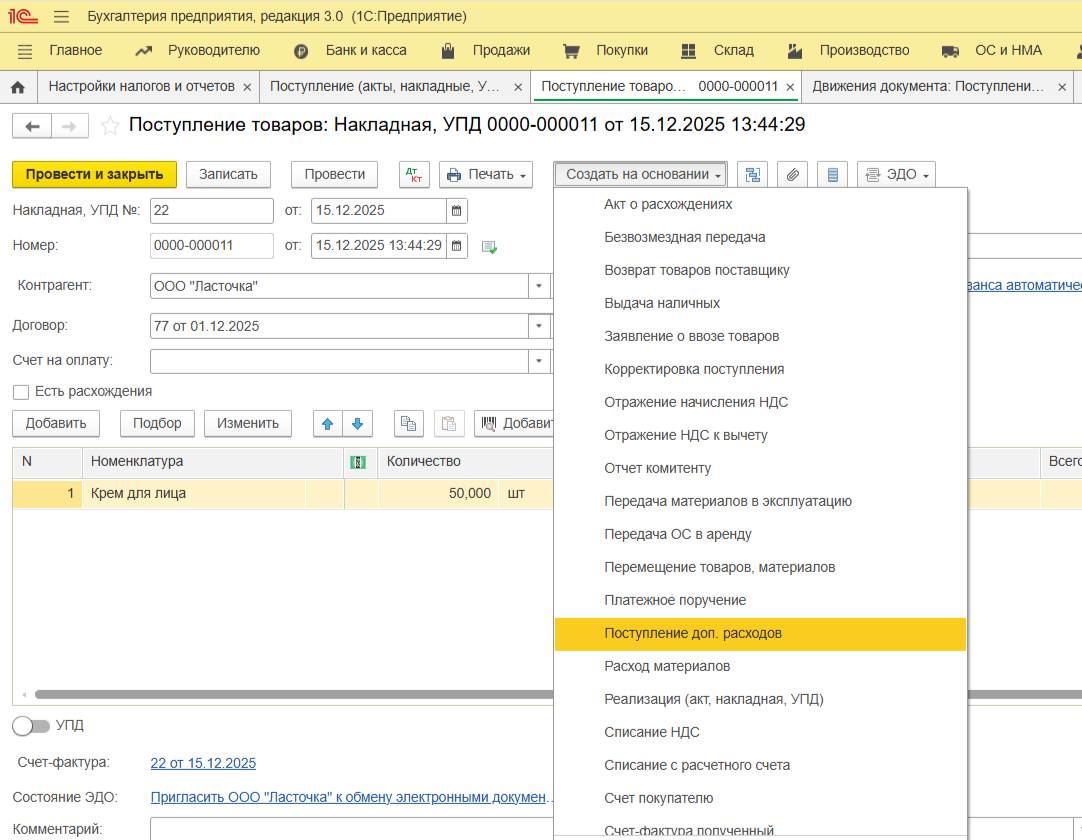Click the home page icon tab
1082x840 pixels.
coord(17,87)
